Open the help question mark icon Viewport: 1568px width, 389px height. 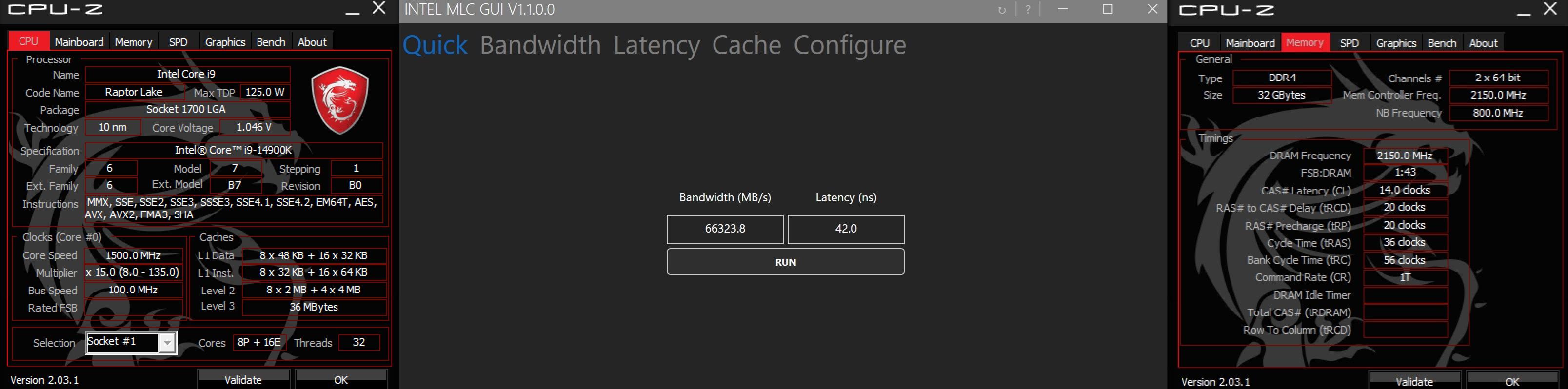(x=1028, y=10)
